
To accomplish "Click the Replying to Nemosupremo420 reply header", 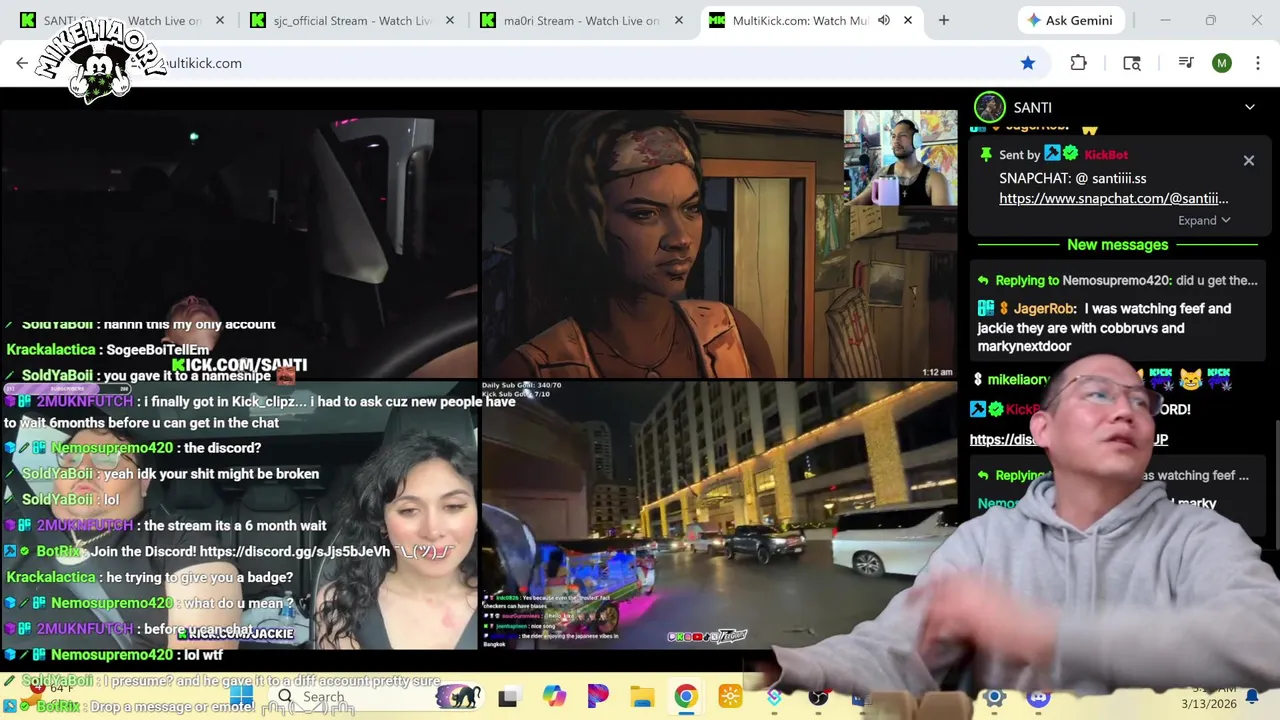I will point(1117,280).
